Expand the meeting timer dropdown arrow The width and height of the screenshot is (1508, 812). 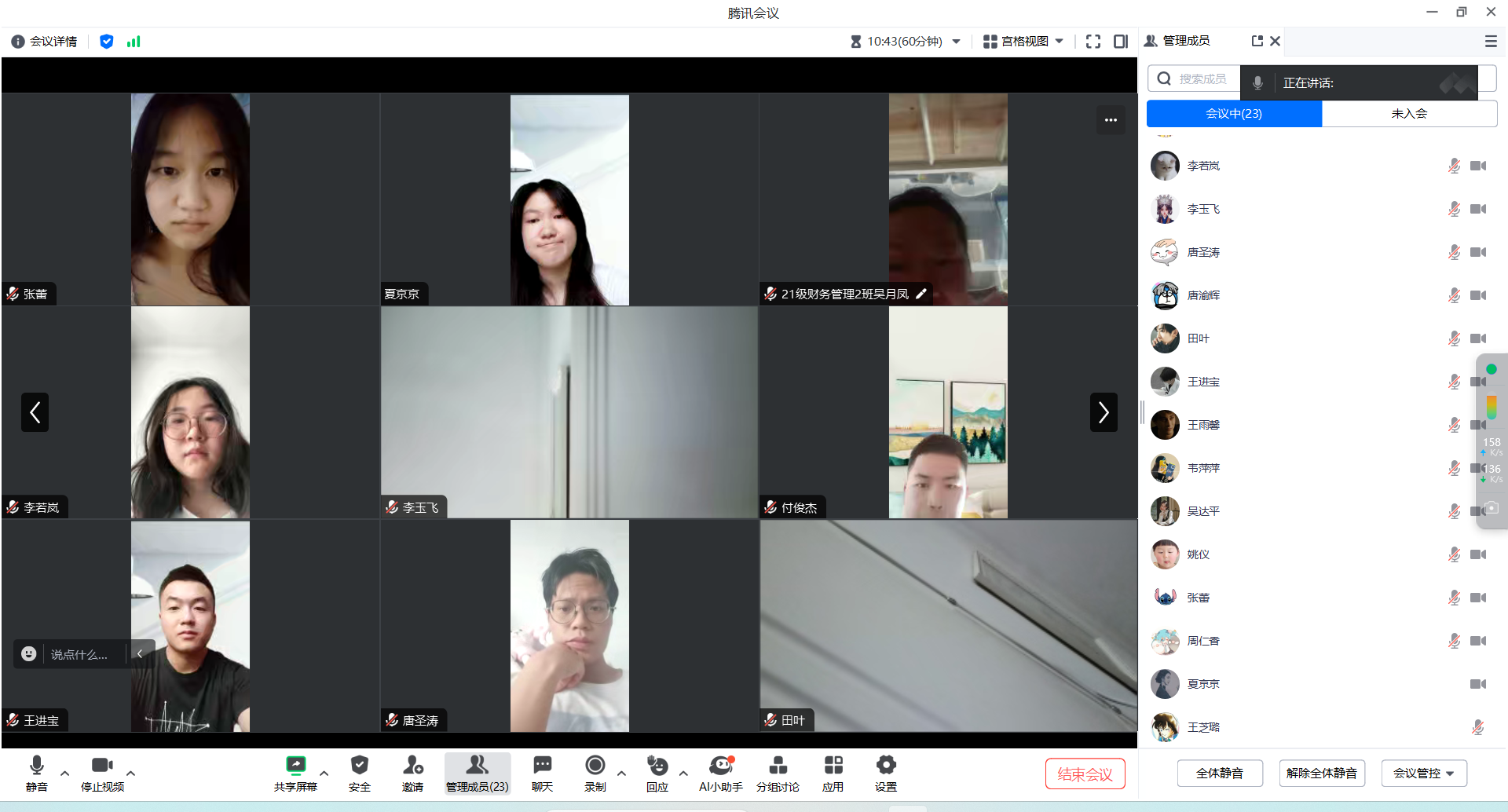[956, 42]
